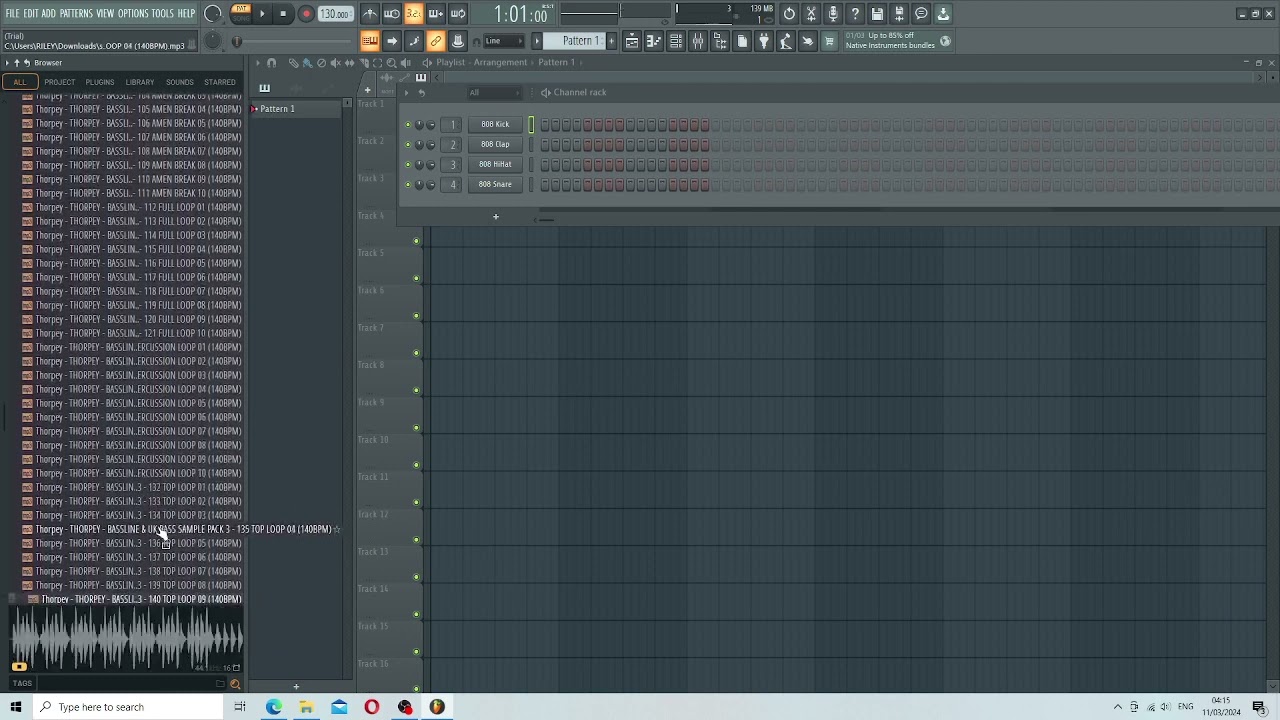Click the Play button in transport
Screen dimensions: 1280x720
coord(262,14)
